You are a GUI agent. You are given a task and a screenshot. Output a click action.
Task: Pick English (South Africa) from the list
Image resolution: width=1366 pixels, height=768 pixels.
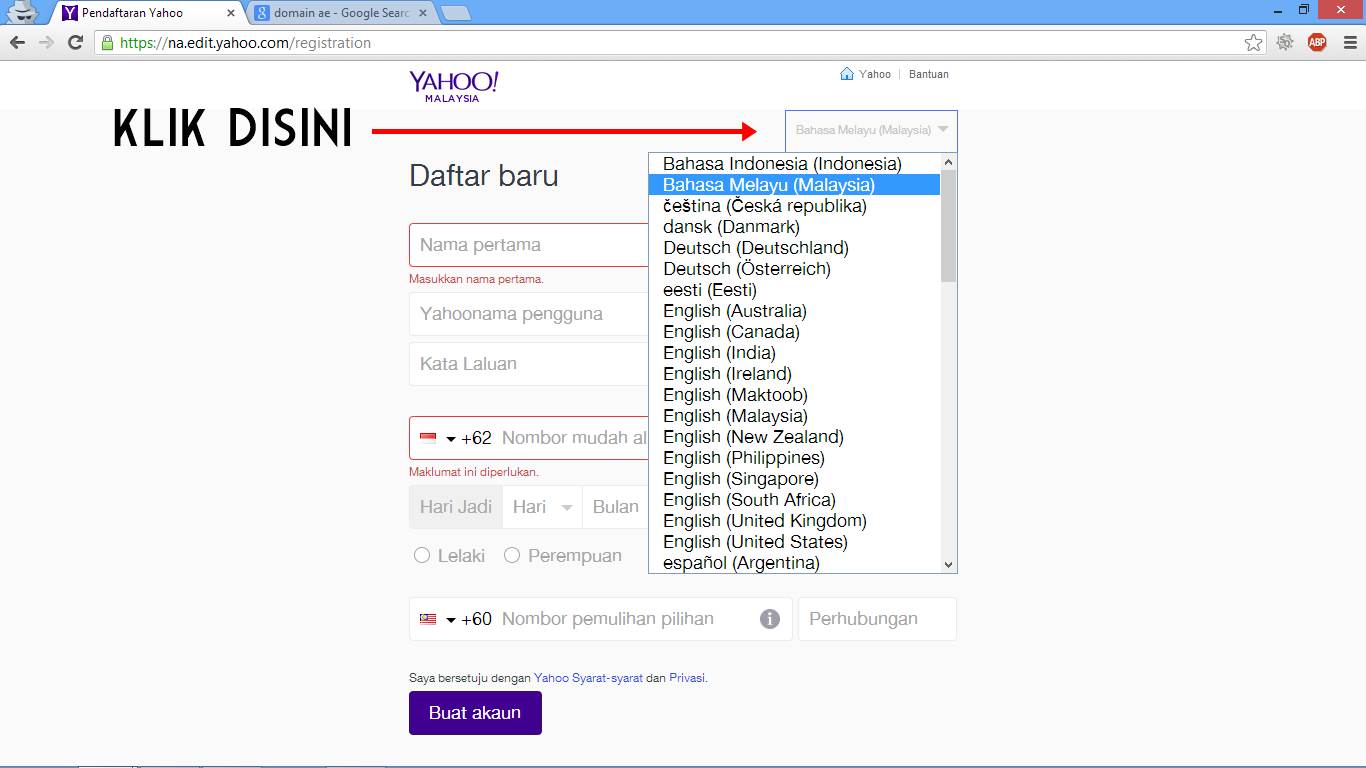[x=795, y=500]
